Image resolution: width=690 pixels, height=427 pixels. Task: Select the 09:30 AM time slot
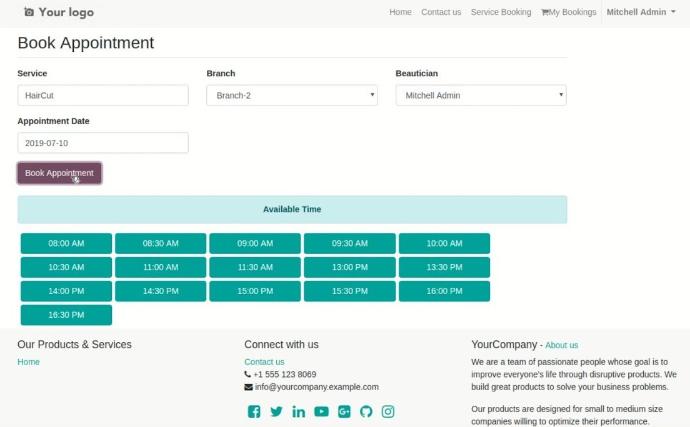(x=350, y=243)
